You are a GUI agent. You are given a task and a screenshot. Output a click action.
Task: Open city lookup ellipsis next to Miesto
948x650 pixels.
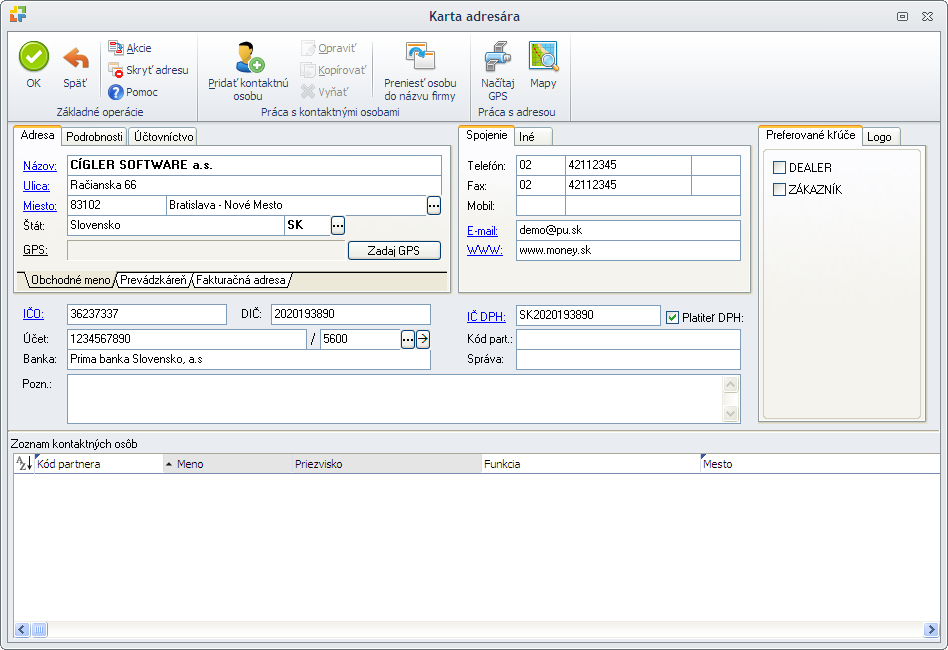click(x=433, y=206)
